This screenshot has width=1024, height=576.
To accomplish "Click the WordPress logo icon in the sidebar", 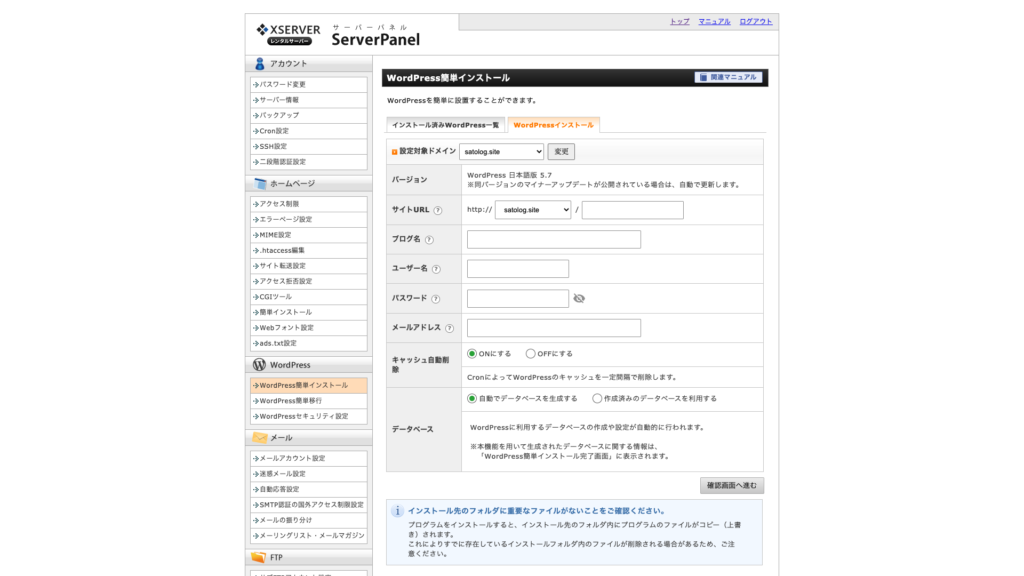I will 259,364.
